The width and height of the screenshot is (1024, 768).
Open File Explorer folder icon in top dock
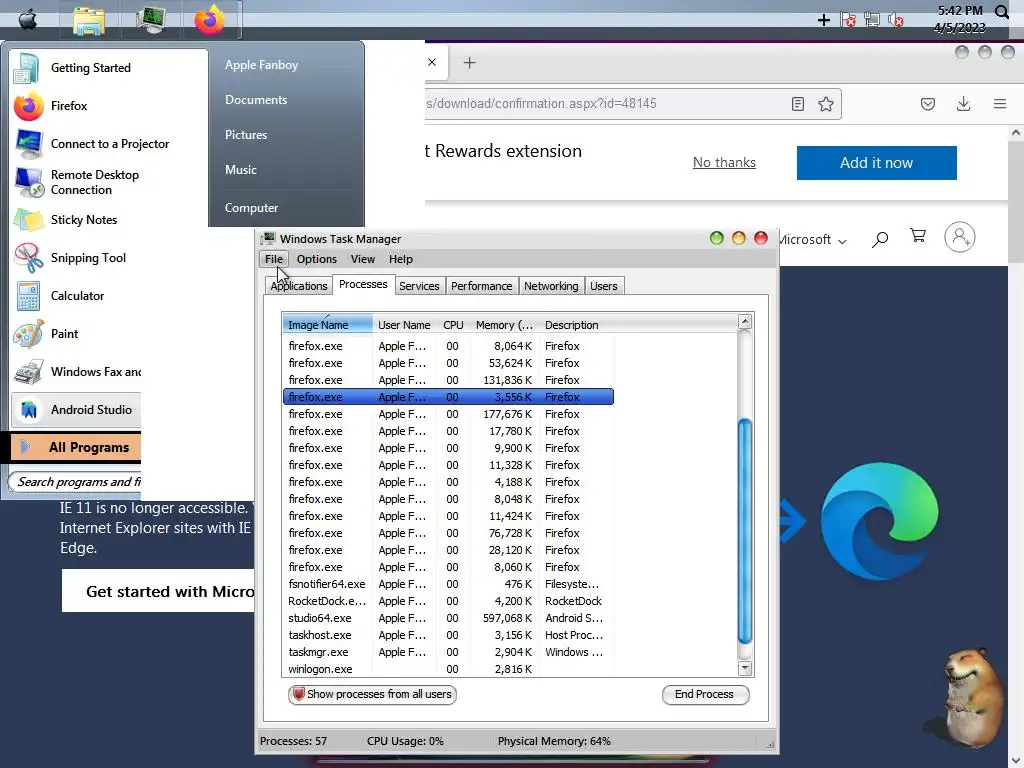pyautogui.click(x=89, y=20)
